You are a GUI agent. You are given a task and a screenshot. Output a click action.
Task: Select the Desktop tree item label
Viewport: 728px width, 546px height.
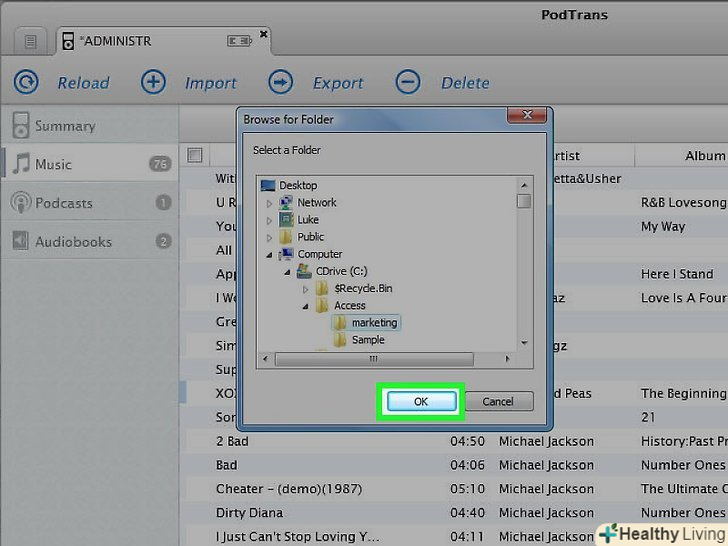coord(298,185)
